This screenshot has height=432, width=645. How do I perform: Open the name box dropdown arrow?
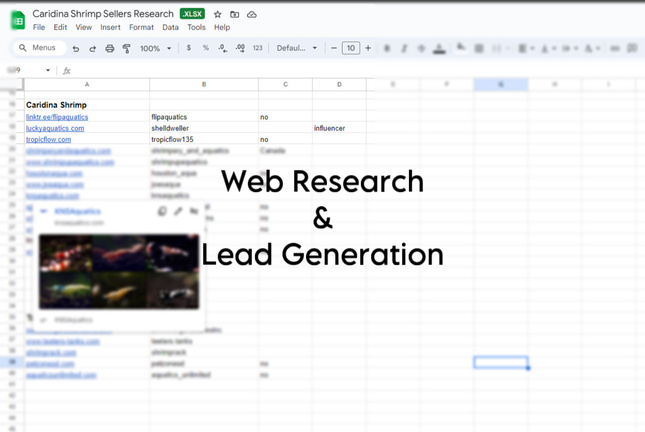[x=48, y=70]
